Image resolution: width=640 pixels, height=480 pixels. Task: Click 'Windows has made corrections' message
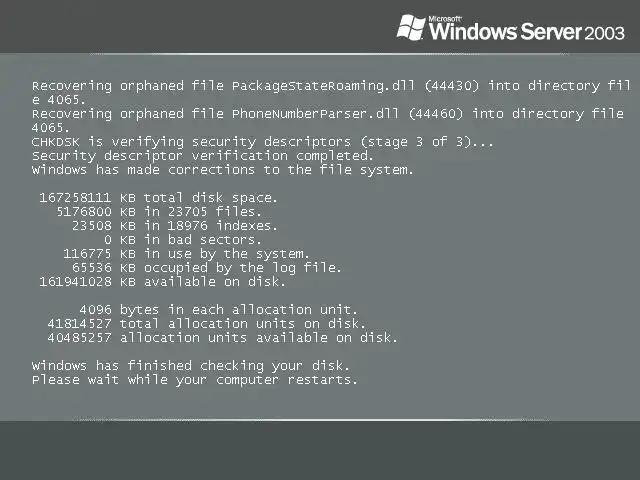click(222, 170)
